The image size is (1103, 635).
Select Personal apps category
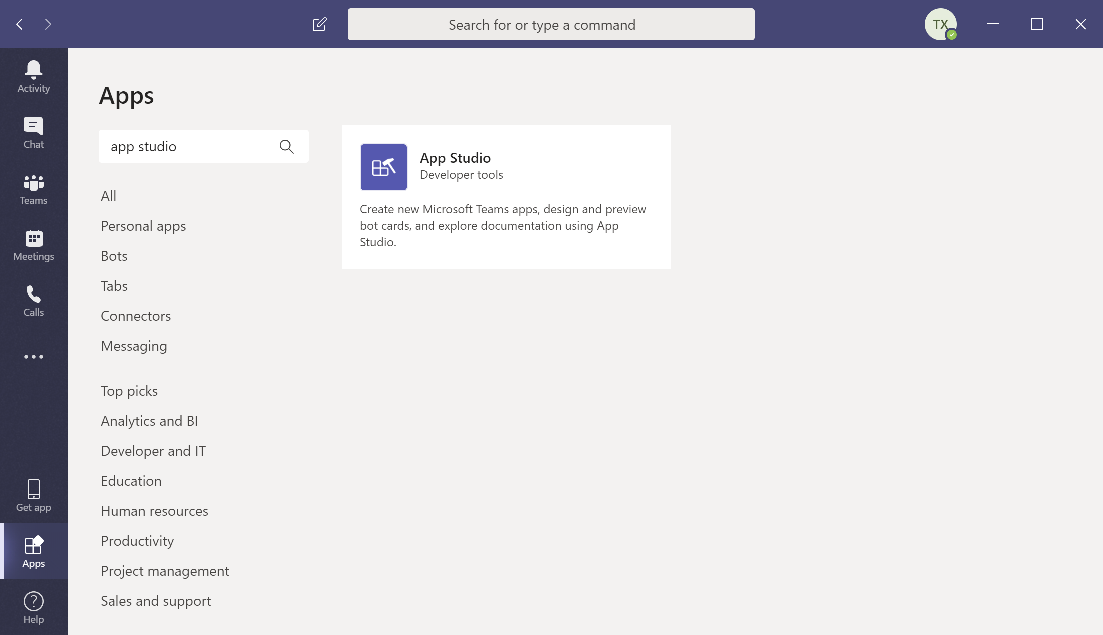tap(144, 226)
